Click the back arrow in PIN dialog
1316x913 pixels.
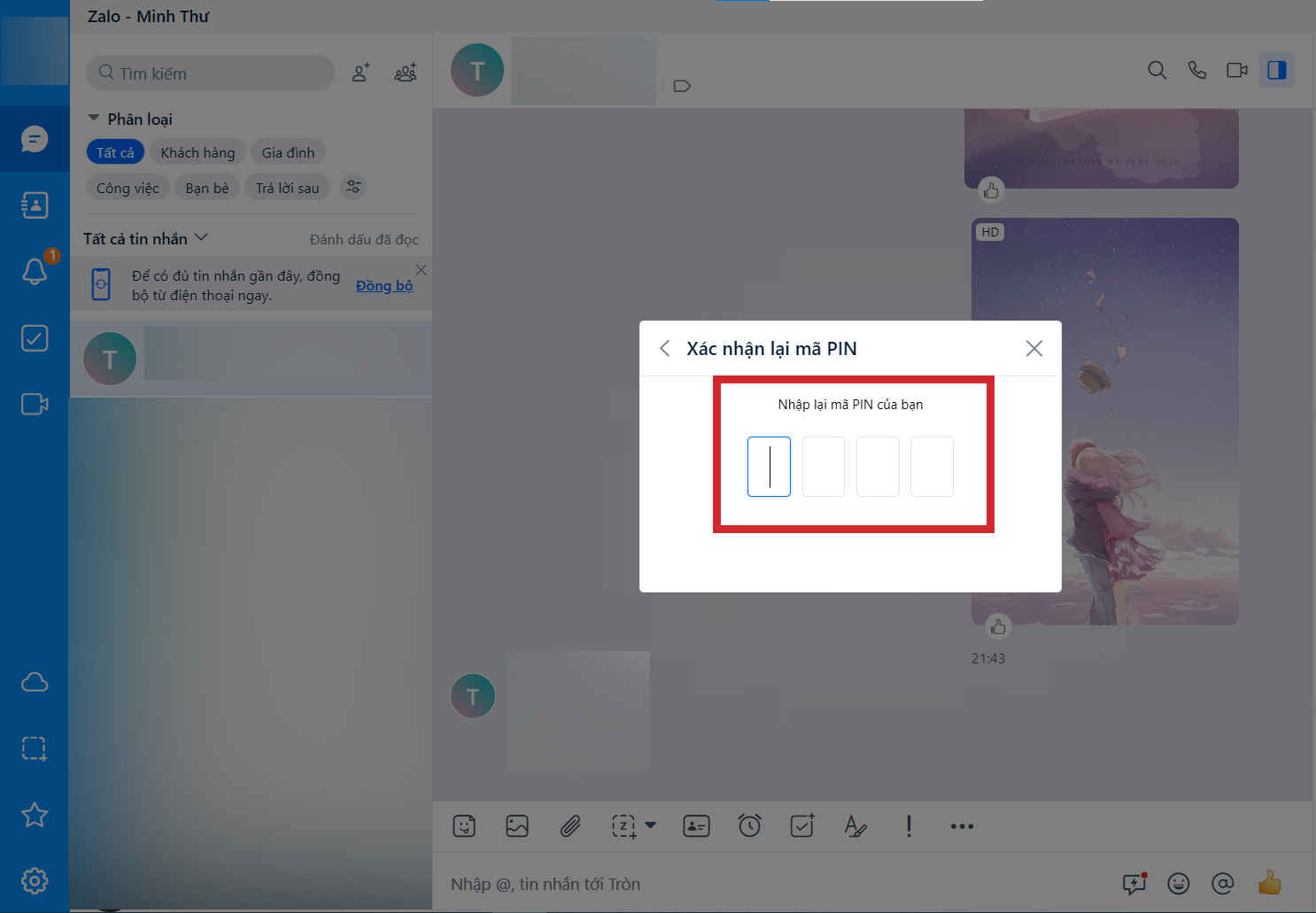tap(665, 349)
